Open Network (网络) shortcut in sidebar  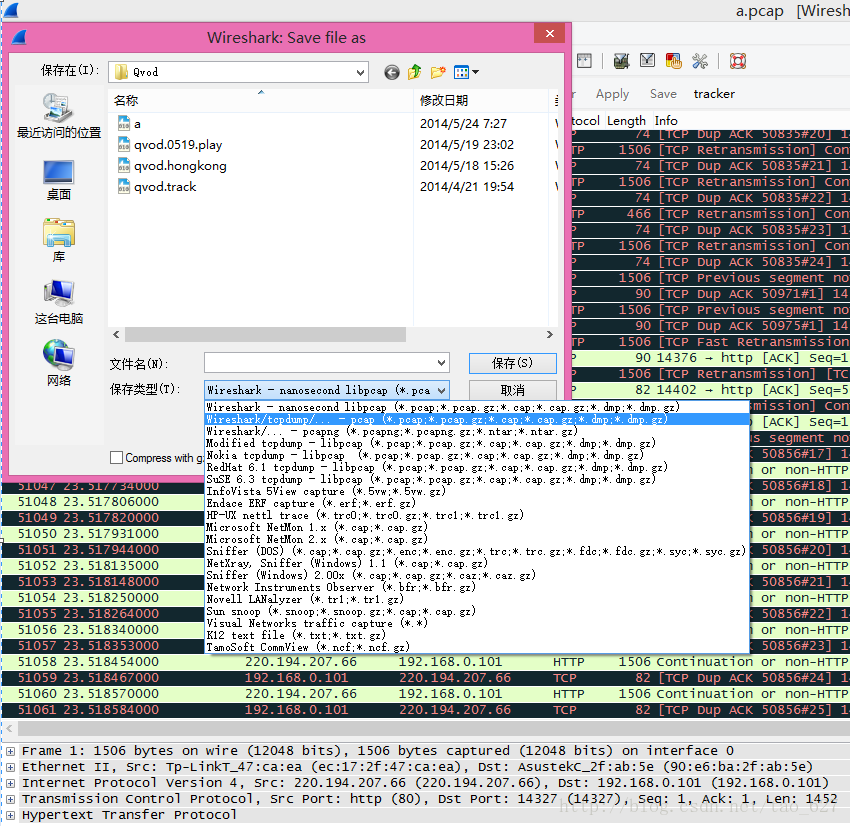59,363
